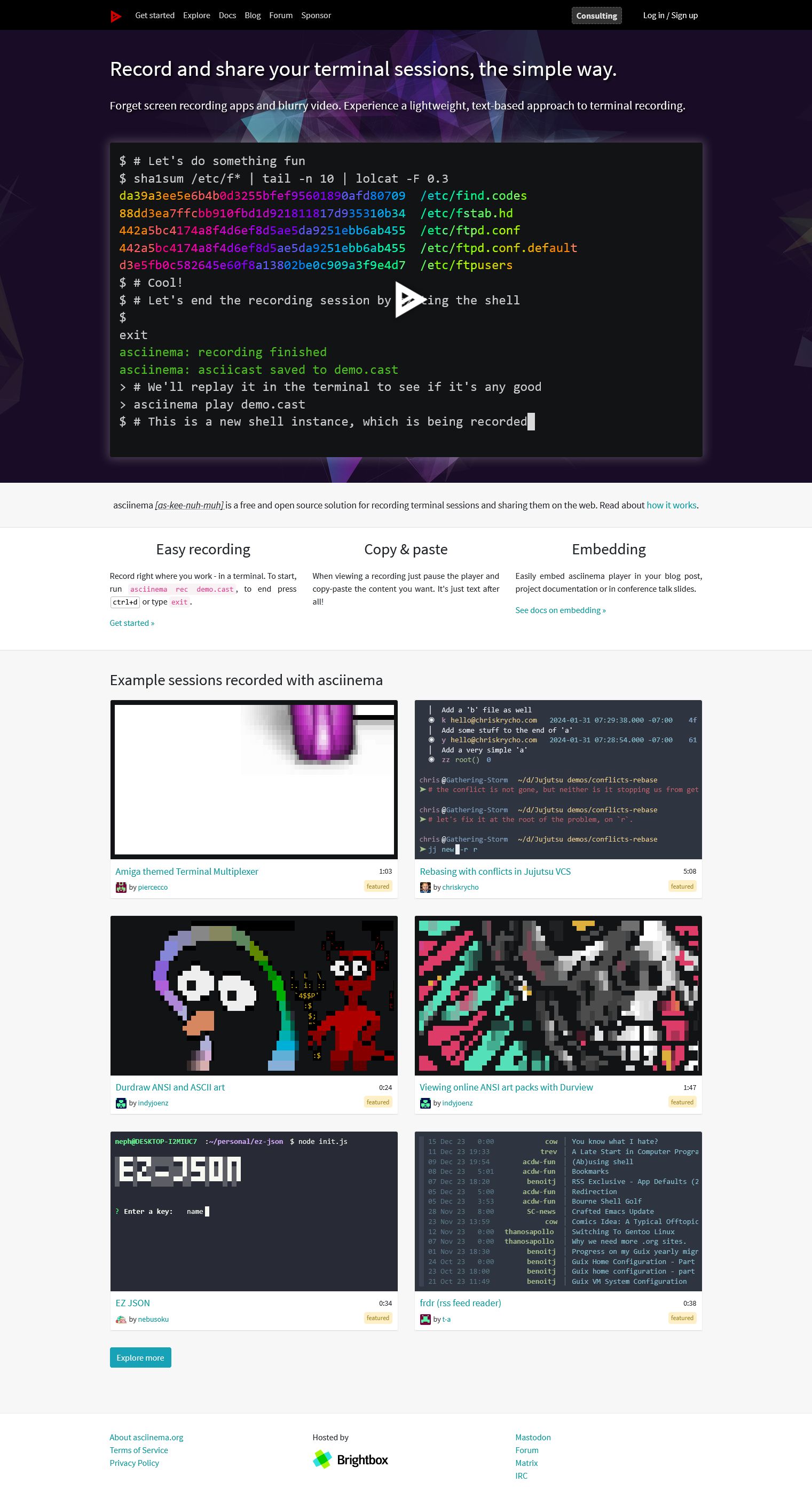
Task: Click 'Viewing online ANSI art packs with Durview'
Action: (506, 1088)
